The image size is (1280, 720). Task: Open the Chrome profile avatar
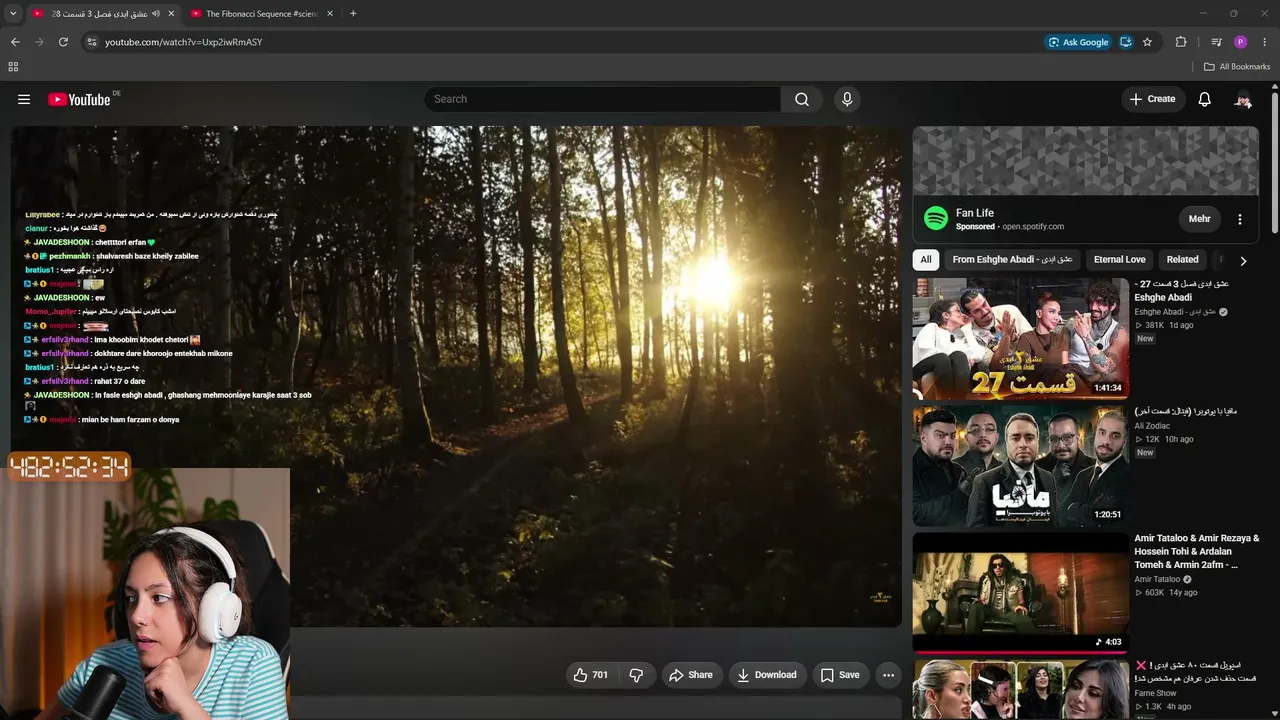(x=1241, y=42)
